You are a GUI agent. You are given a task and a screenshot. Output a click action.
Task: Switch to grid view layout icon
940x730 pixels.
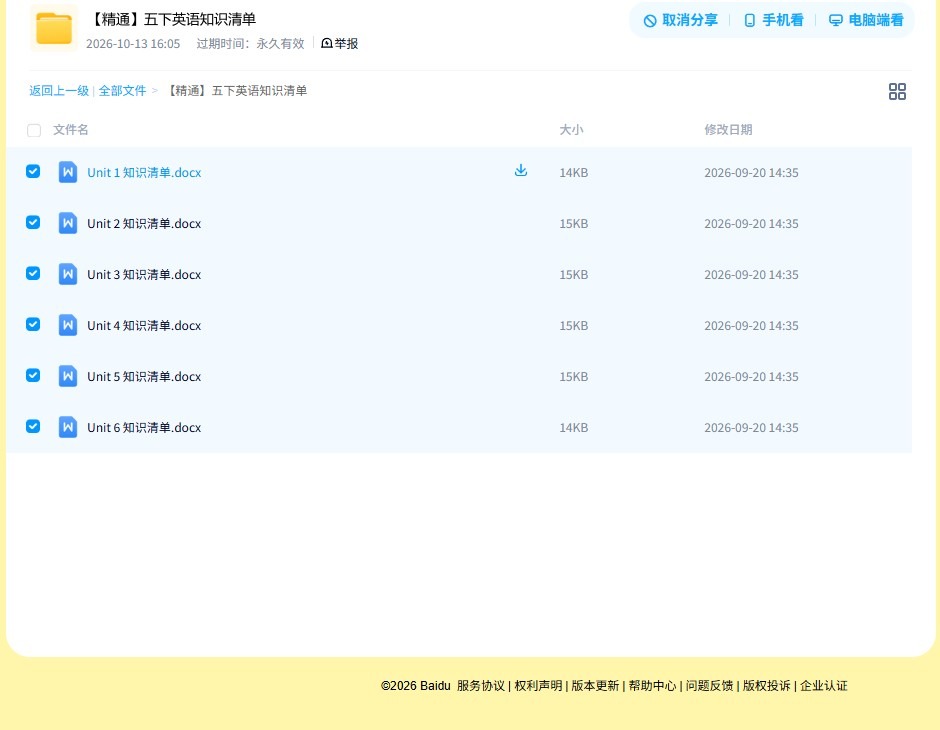(897, 91)
